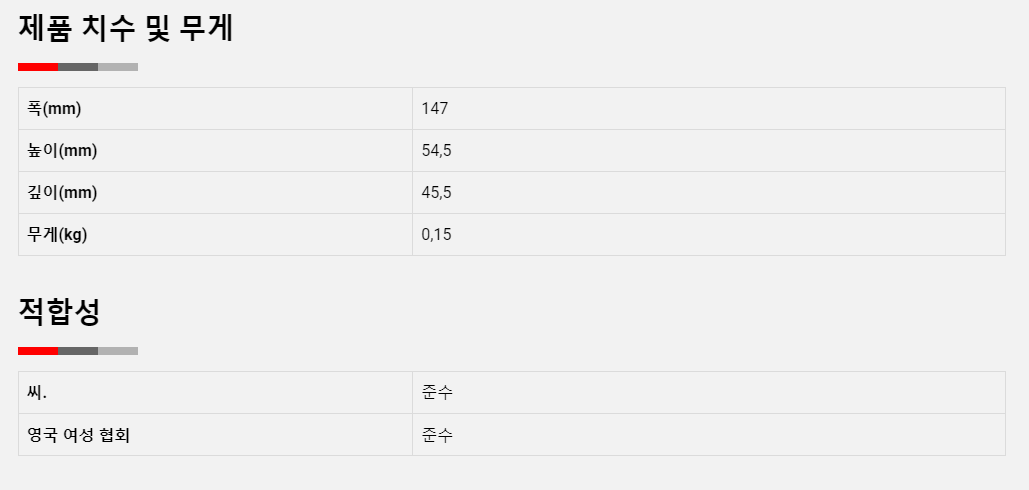The width and height of the screenshot is (1029, 490).
Task: Click the 깊이(mm) label cell
Action: (x=215, y=193)
